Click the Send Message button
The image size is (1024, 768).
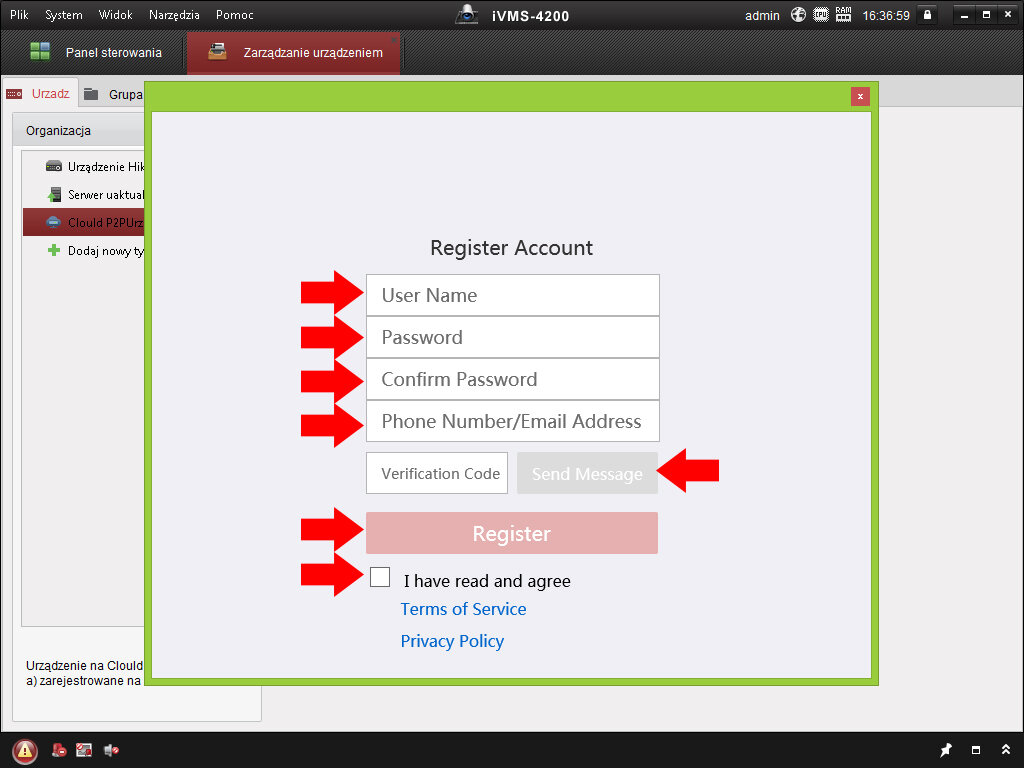587,474
